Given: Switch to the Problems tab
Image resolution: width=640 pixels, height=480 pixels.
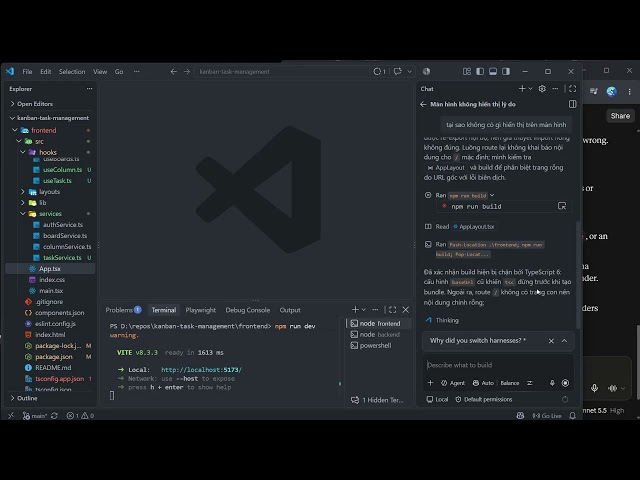Looking at the screenshot, I should (123, 310).
